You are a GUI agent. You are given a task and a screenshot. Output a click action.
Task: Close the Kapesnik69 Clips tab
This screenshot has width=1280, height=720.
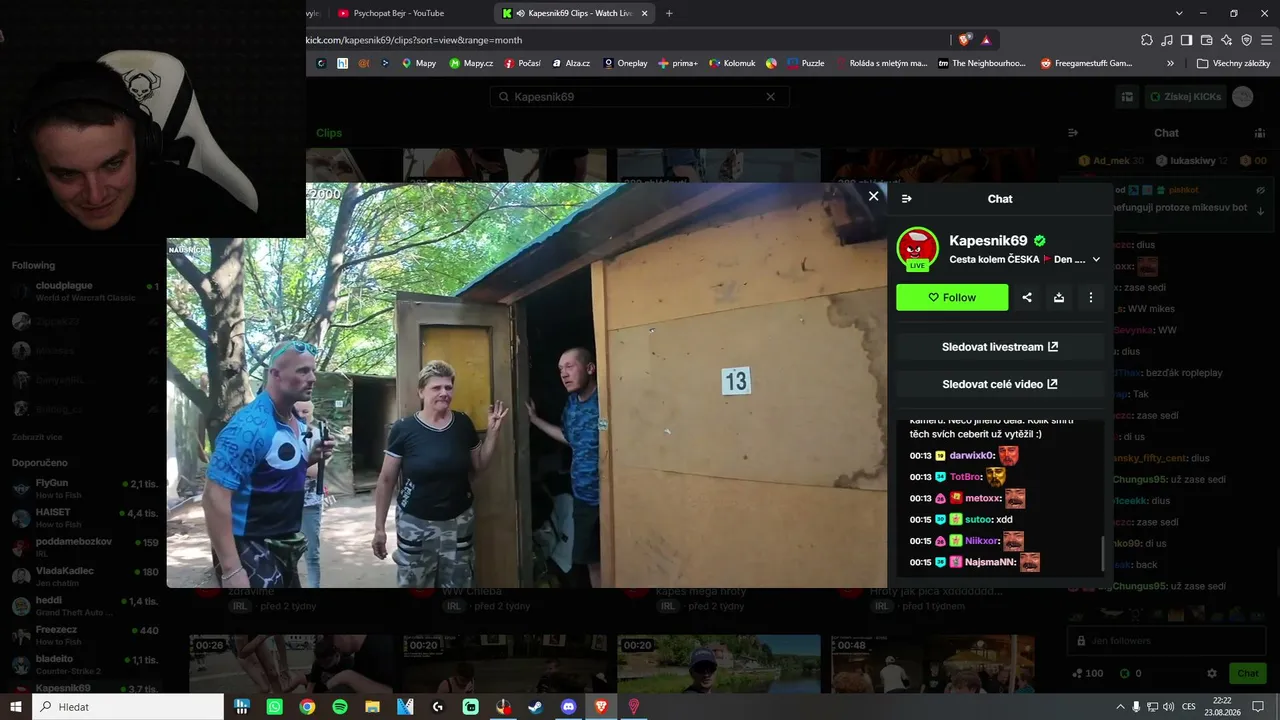click(x=645, y=13)
